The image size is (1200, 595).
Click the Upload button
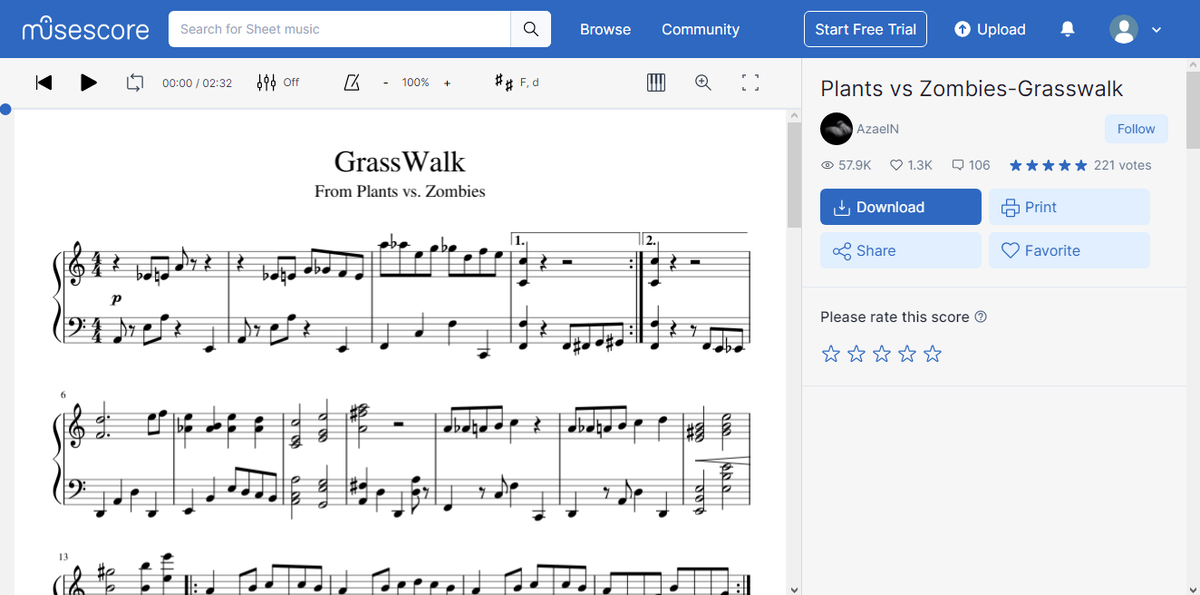(990, 29)
